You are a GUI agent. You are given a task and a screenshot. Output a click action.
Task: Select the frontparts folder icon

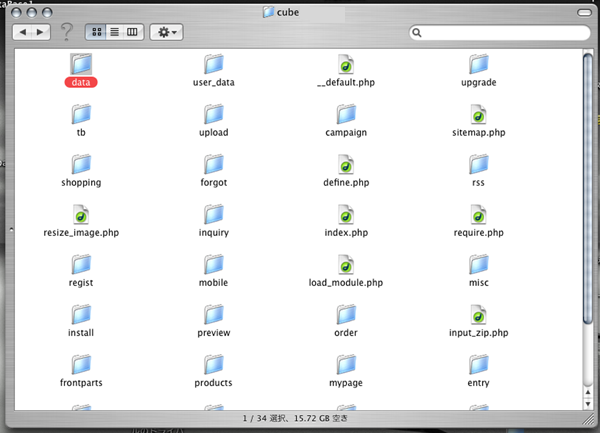coord(81,365)
